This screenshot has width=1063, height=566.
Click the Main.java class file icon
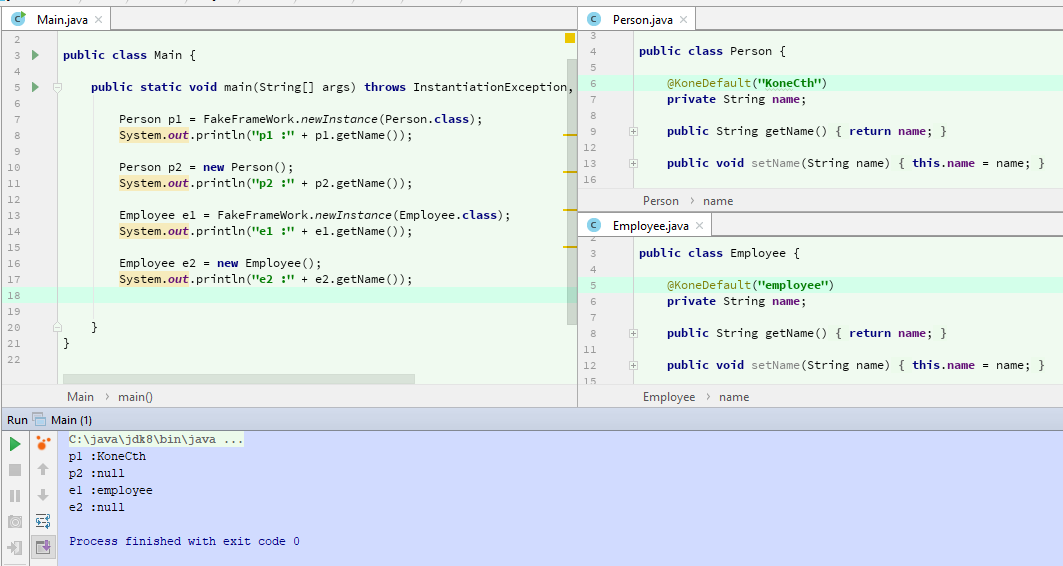[18, 19]
